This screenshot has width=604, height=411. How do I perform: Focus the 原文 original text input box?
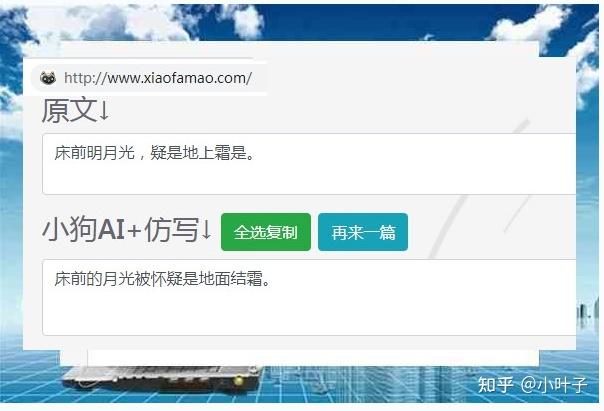(x=309, y=164)
